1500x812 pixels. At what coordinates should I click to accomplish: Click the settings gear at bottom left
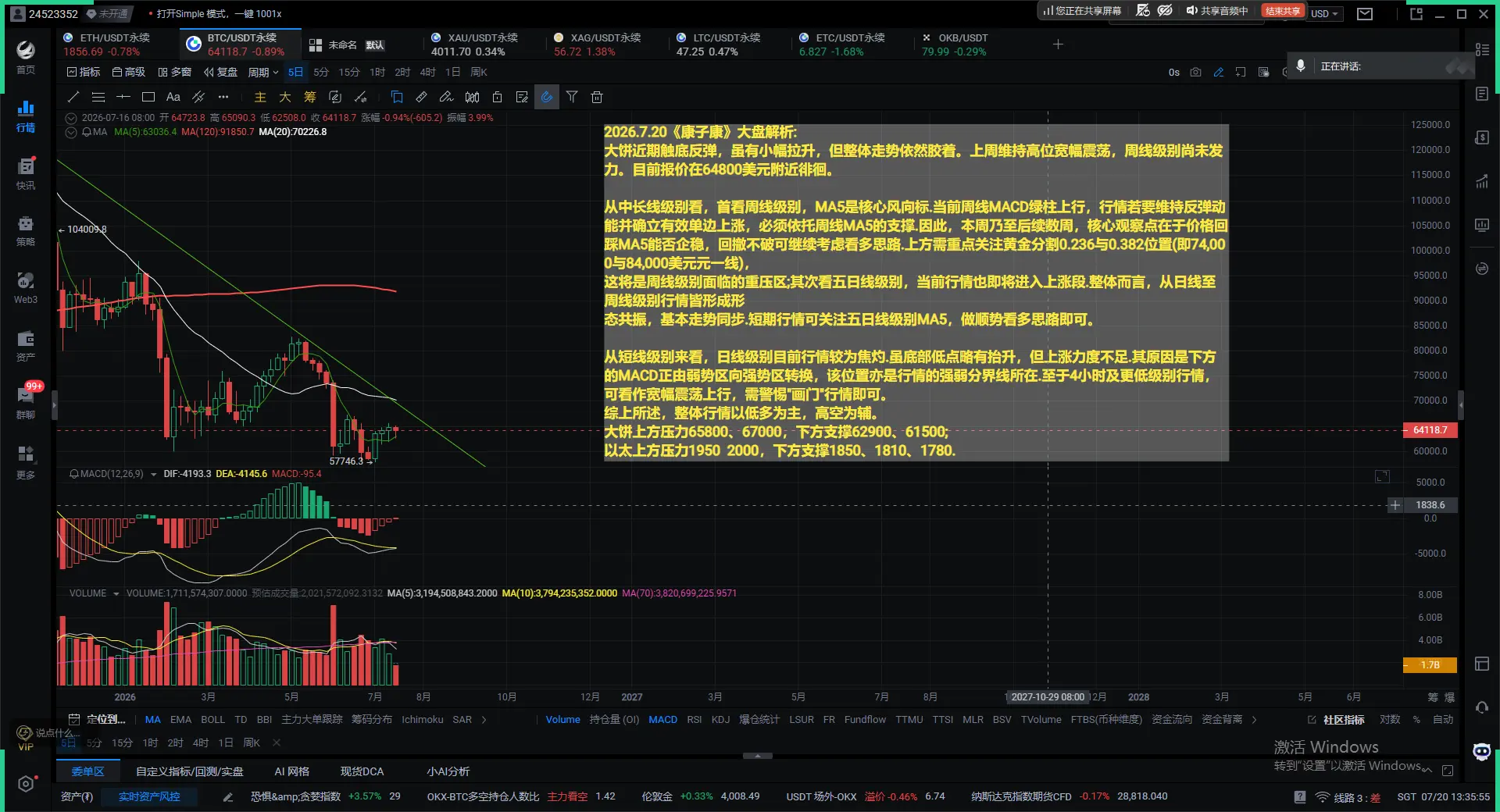pos(26,784)
